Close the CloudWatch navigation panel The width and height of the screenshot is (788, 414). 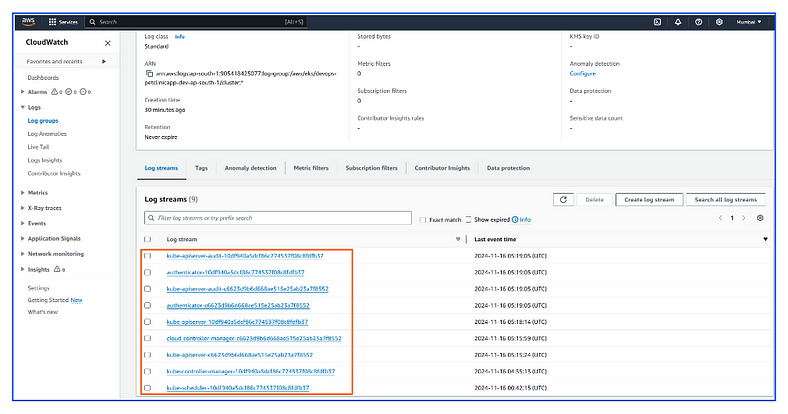pyautogui.click(x=108, y=43)
